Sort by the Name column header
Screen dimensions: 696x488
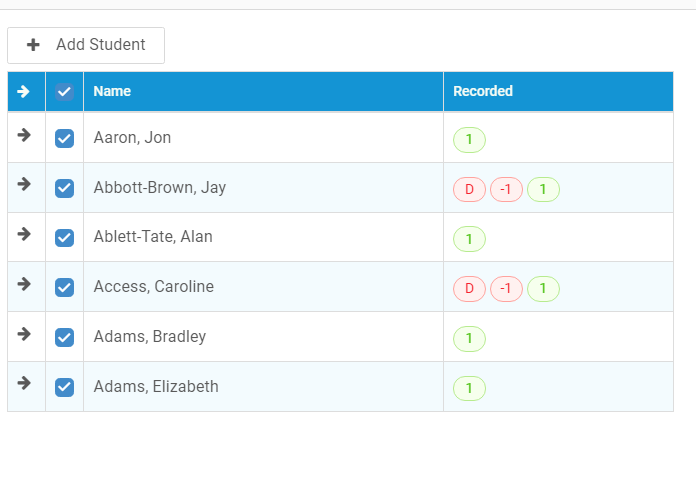pos(112,91)
